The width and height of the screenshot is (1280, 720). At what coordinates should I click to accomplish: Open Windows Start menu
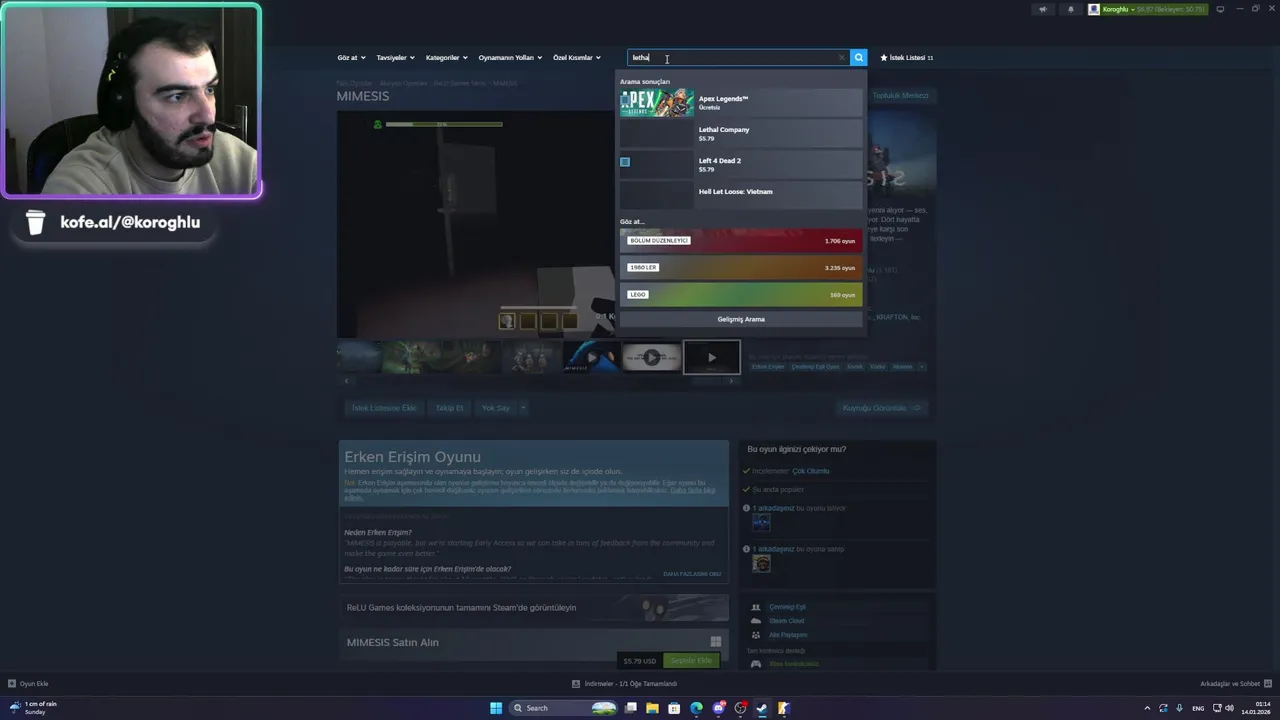496,708
